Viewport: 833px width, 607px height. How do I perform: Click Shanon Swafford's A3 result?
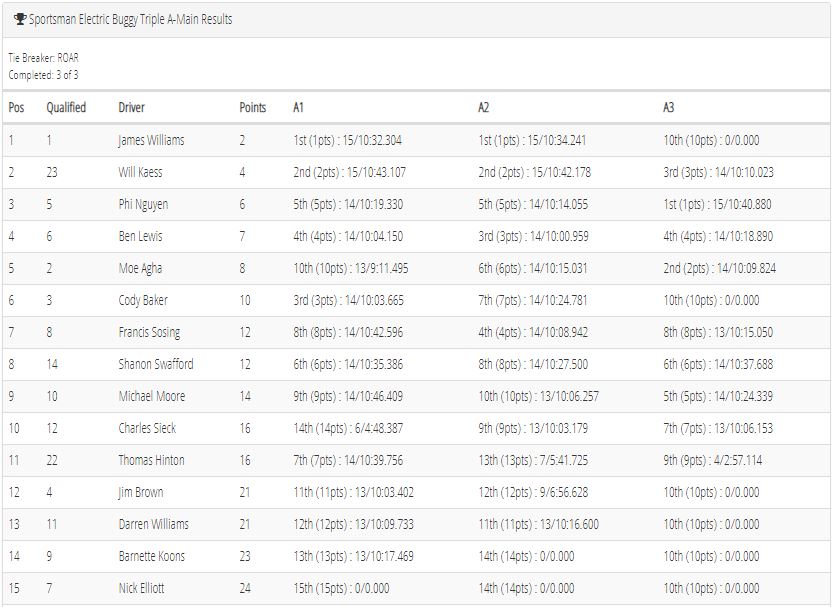[718, 364]
